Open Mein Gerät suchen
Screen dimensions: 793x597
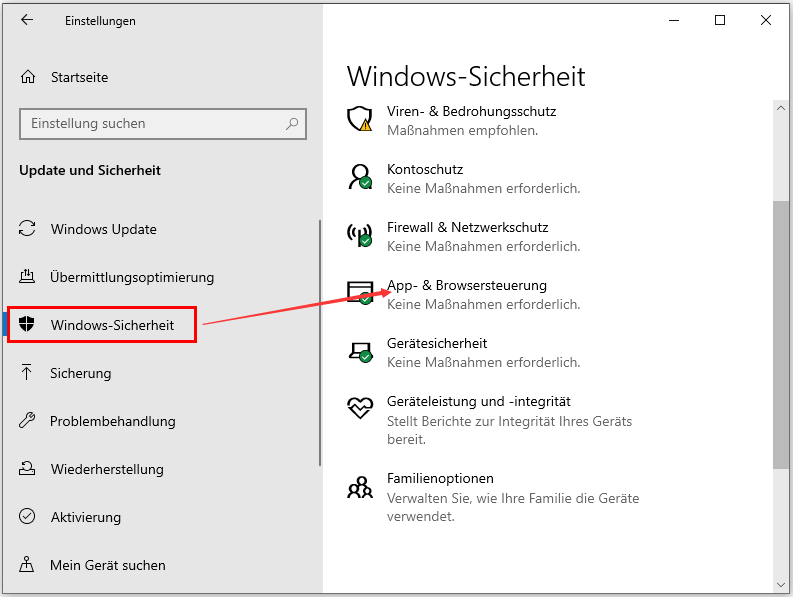[x=108, y=565]
